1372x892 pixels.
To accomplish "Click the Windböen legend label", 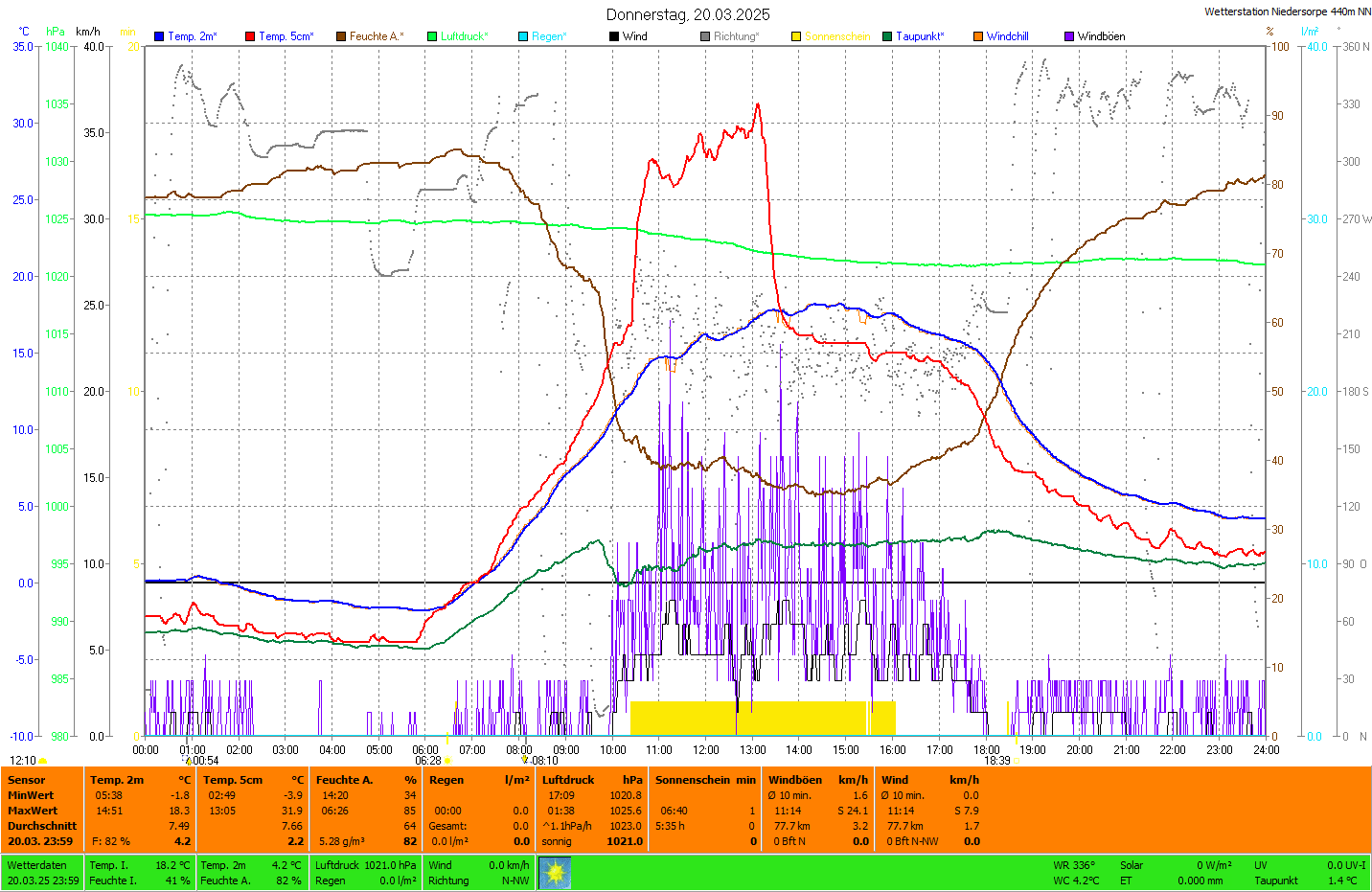I will (1101, 36).
